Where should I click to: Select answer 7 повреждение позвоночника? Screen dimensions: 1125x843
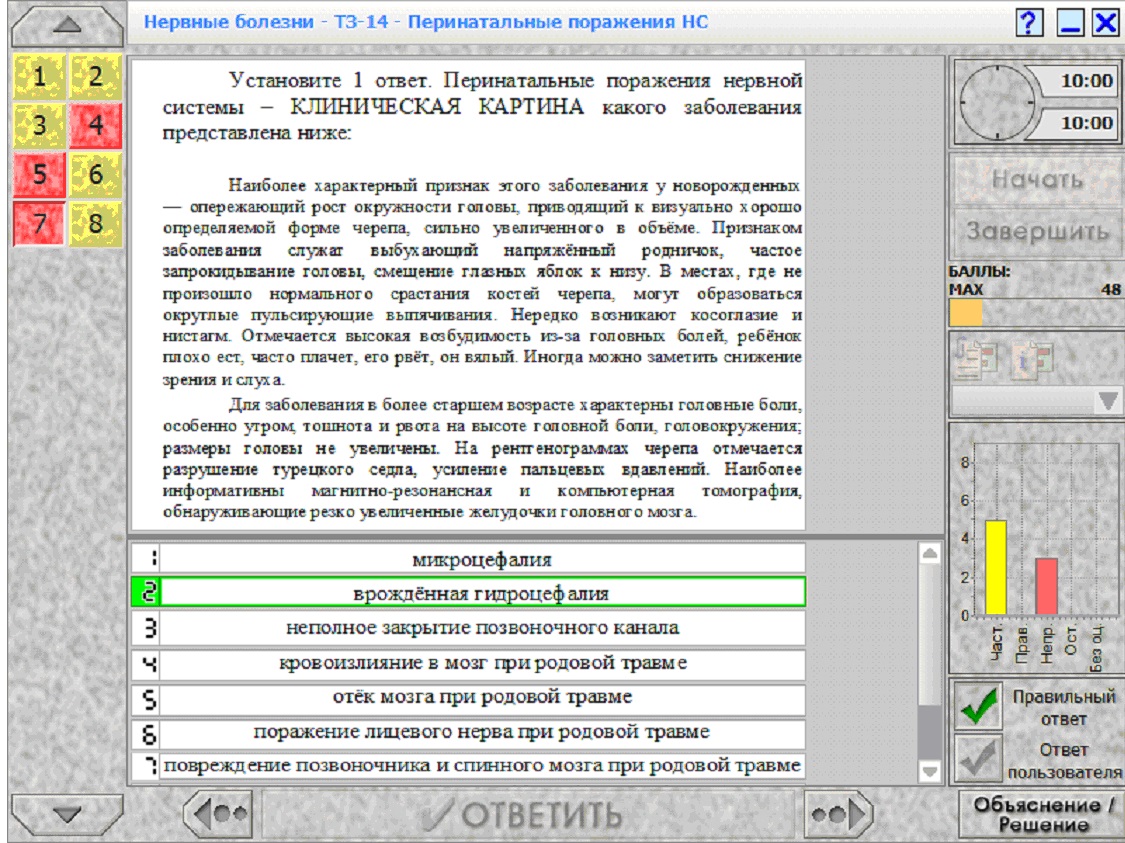pos(469,766)
